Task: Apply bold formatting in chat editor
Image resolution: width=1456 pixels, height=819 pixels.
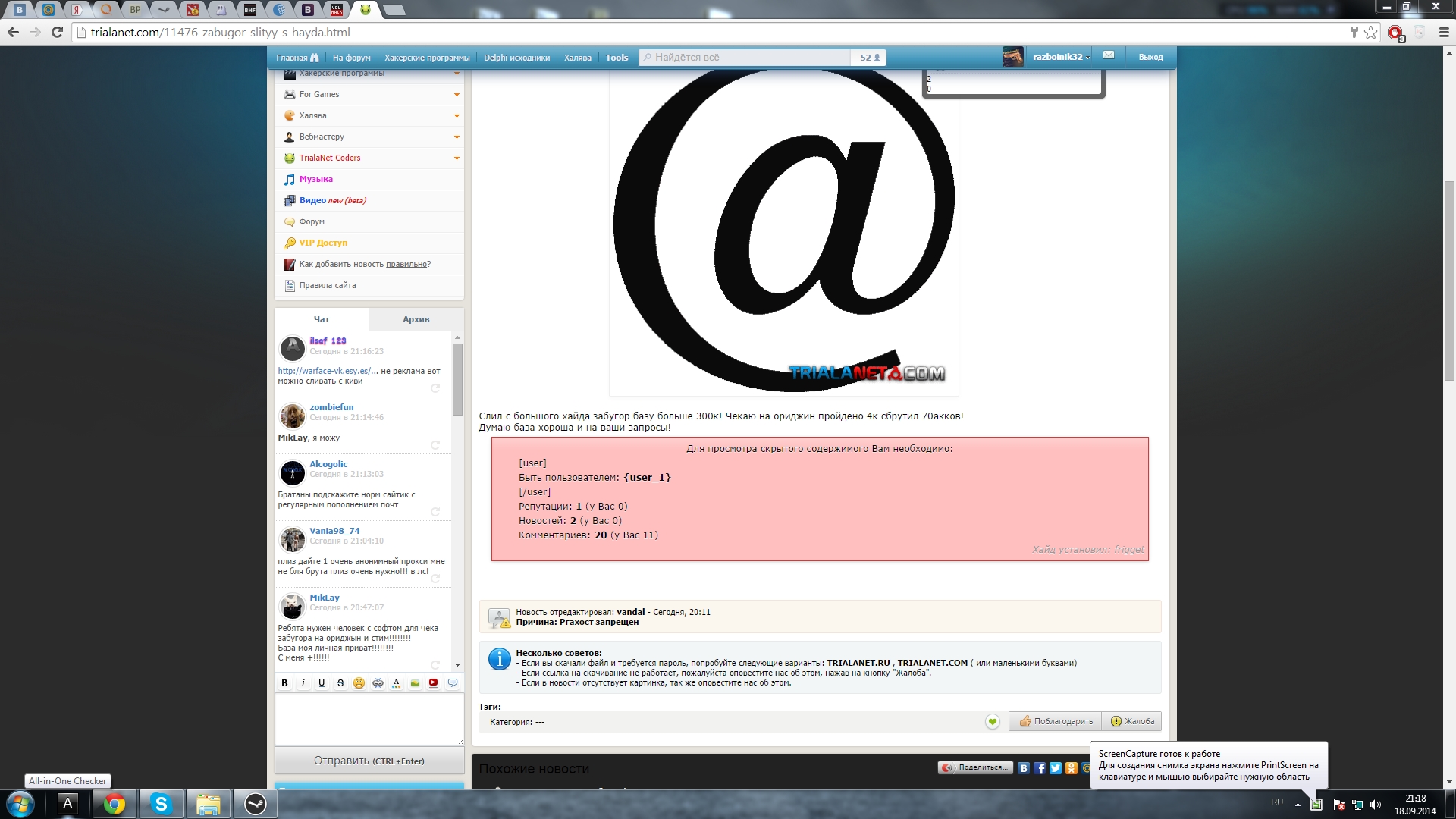Action: (284, 683)
